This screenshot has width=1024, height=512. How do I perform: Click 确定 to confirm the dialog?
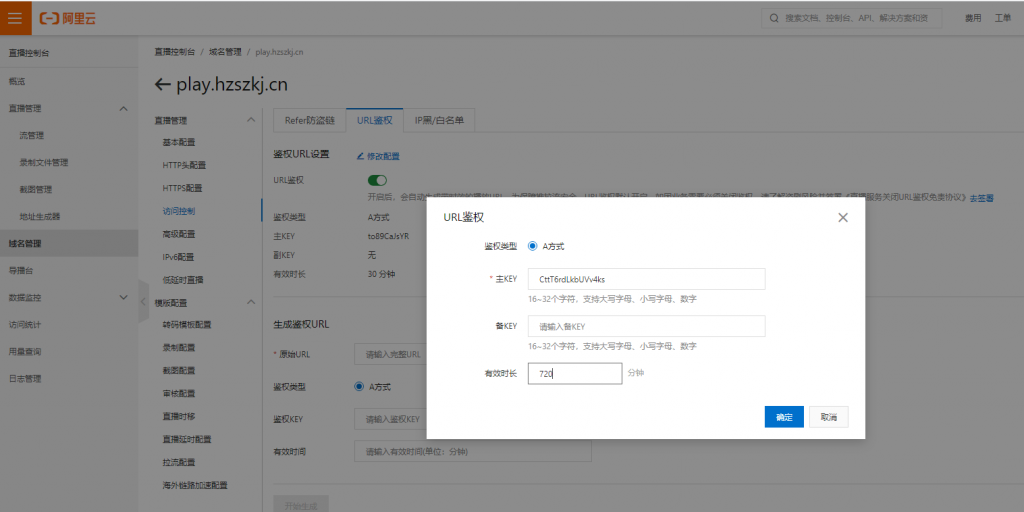[x=784, y=417]
